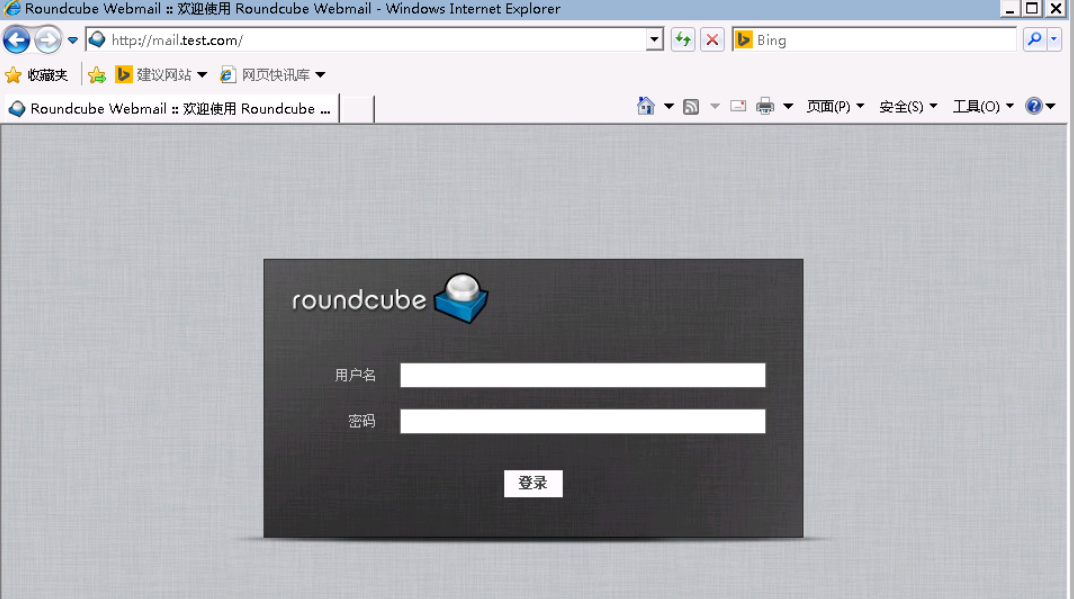Open the 页面(P) menu

pos(835,106)
